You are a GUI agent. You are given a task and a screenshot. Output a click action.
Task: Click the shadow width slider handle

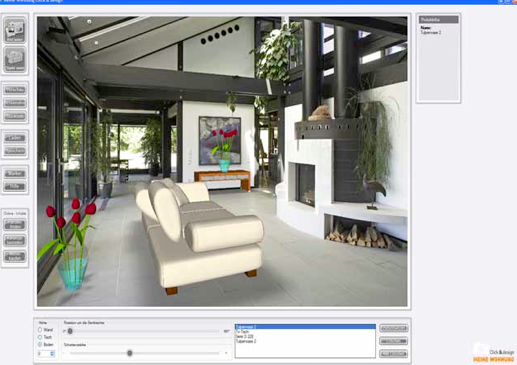130,353
